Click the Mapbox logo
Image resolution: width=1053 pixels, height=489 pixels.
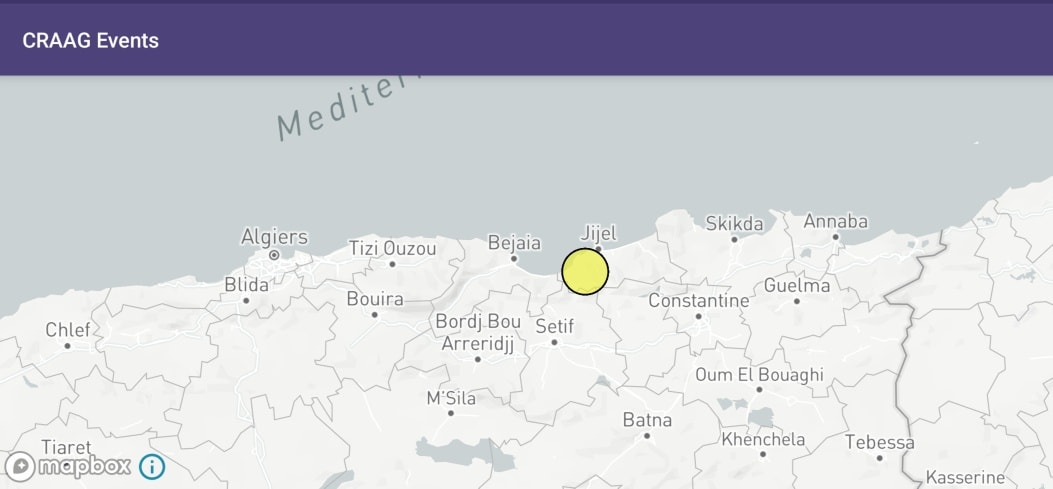pyautogui.click(x=67, y=466)
